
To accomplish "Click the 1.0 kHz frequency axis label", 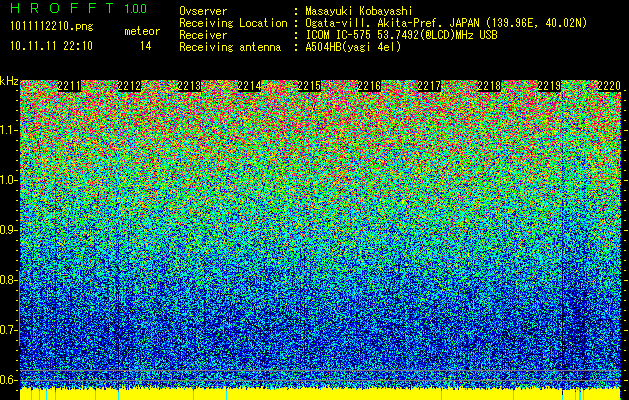I will click(x=8, y=180).
